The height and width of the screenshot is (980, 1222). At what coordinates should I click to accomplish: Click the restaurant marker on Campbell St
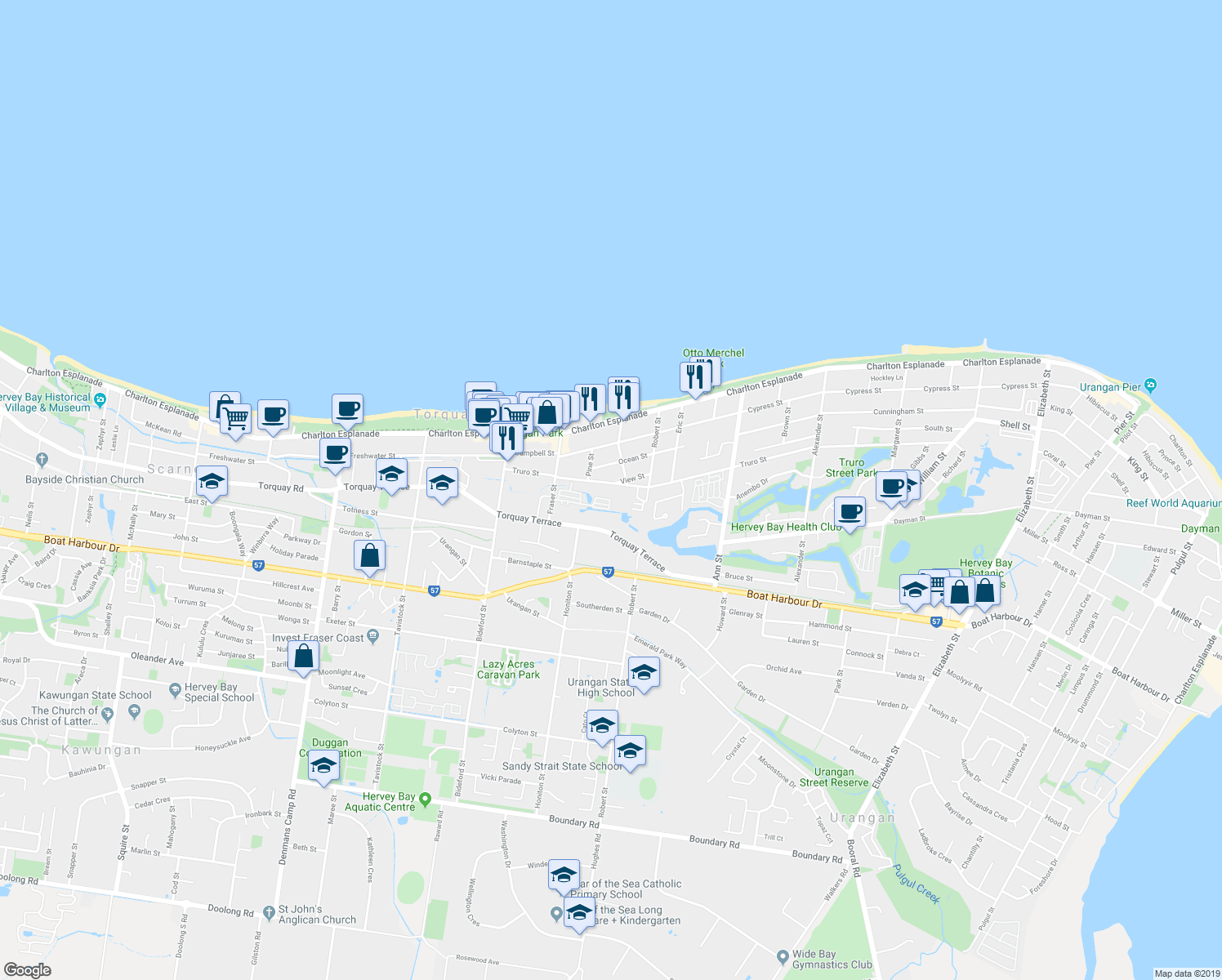coord(506,439)
